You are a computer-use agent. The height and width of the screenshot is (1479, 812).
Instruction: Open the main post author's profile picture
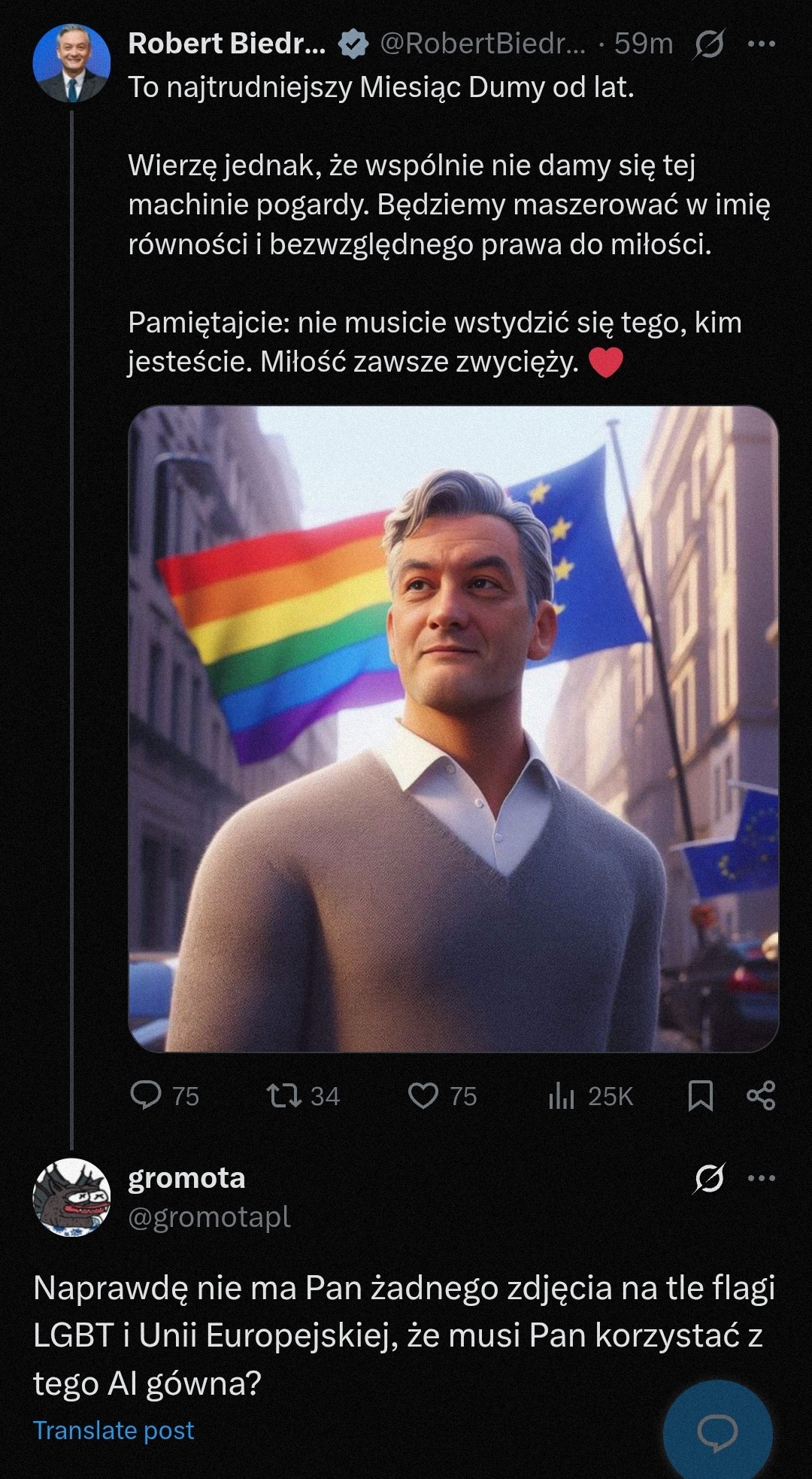(x=71, y=63)
